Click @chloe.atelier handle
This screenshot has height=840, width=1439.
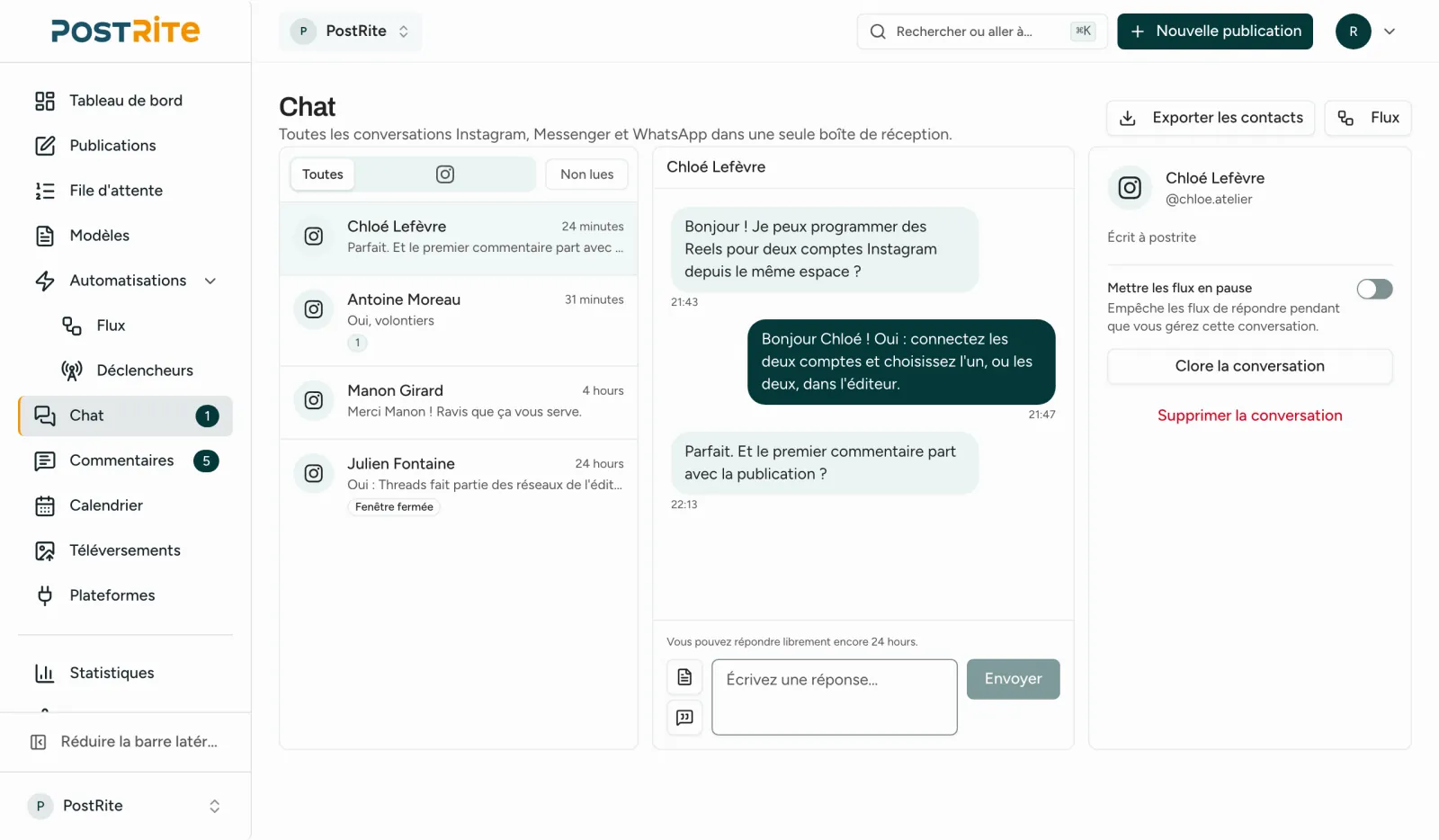[1209, 200]
